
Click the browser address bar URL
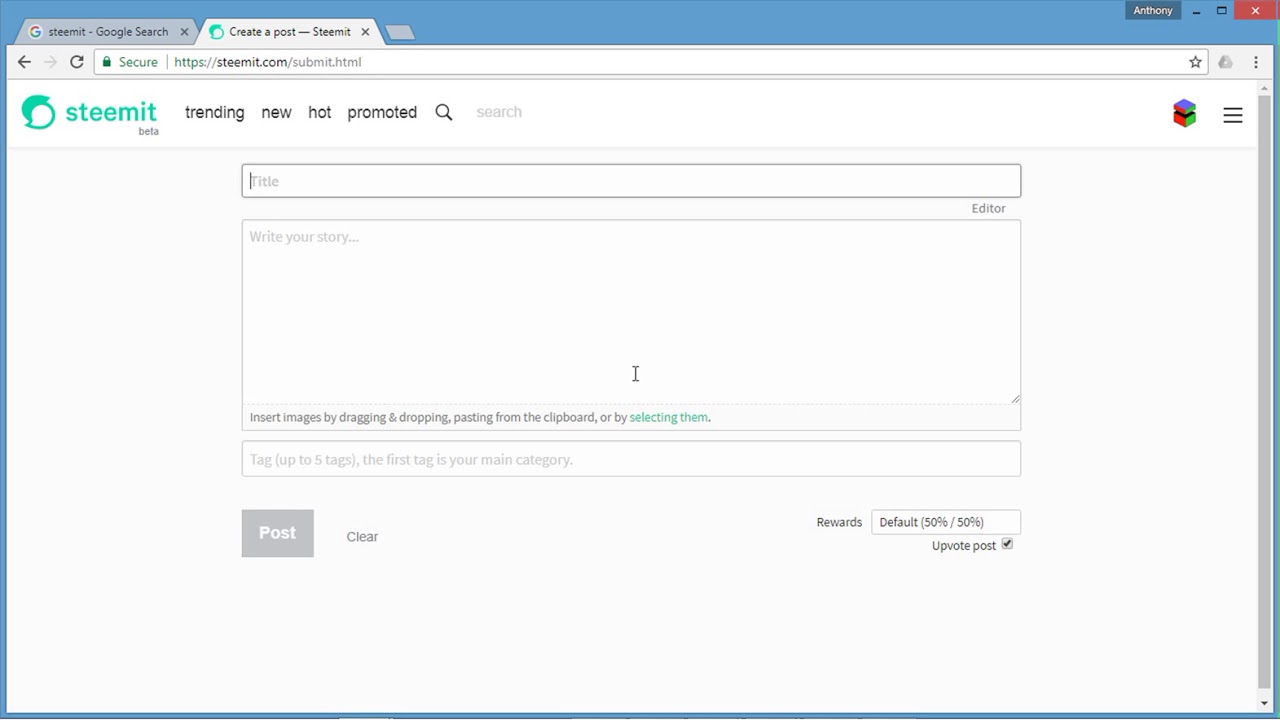point(268,62)
